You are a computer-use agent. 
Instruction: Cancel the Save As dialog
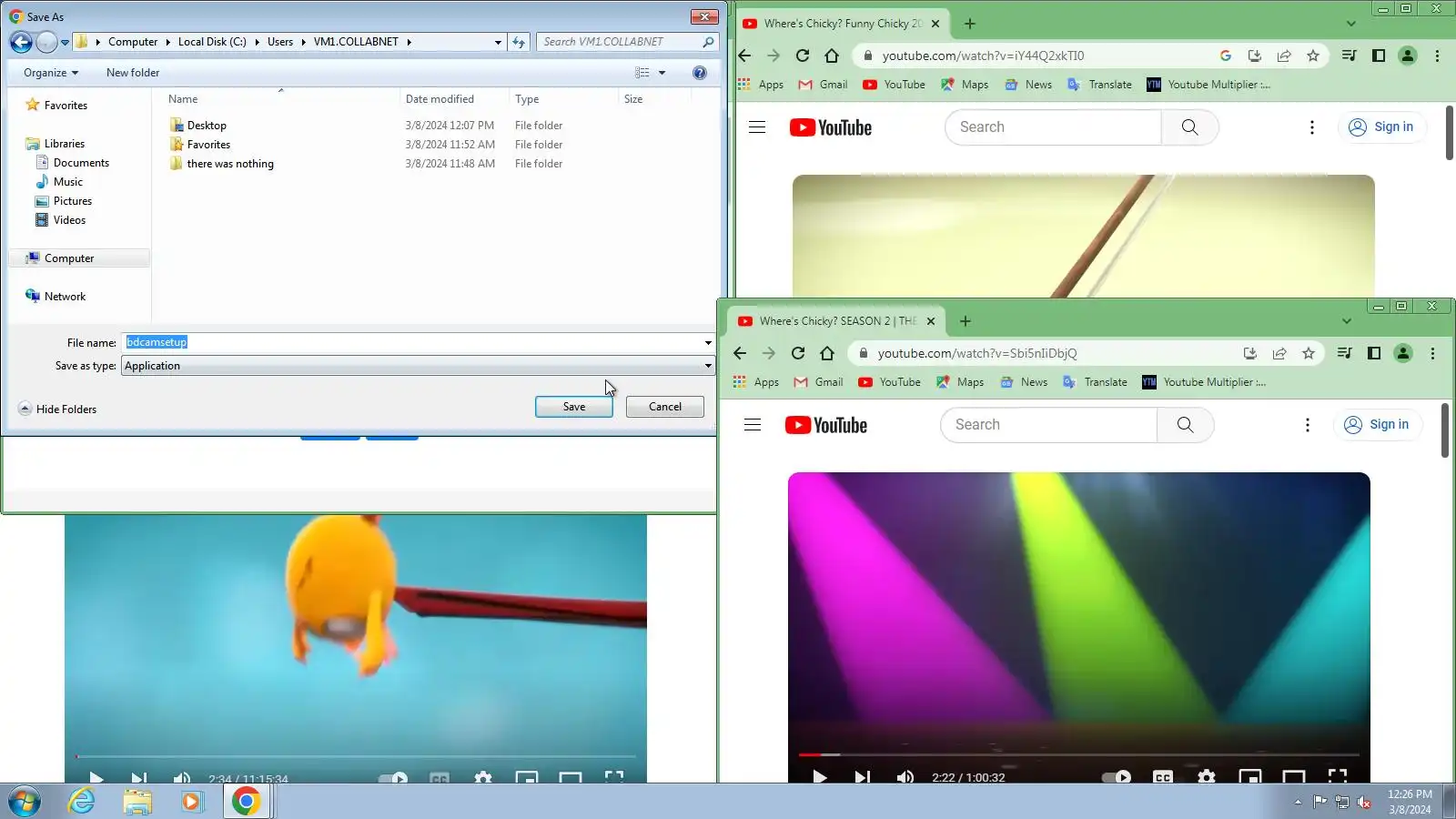tap(664, 407)
